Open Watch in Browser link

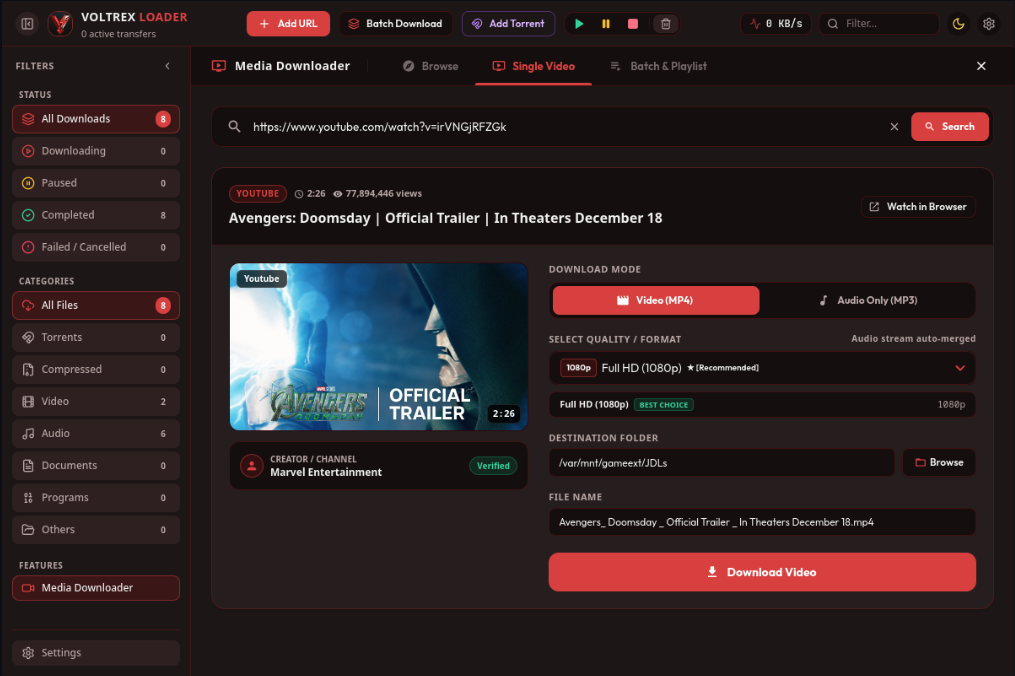(x=918, y=207)
